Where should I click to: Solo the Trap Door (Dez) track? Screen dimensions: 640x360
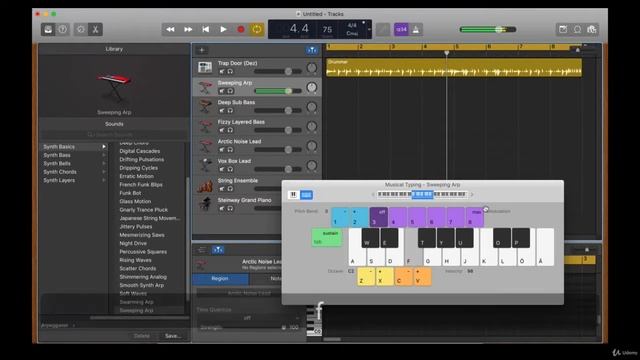(230, 71)
